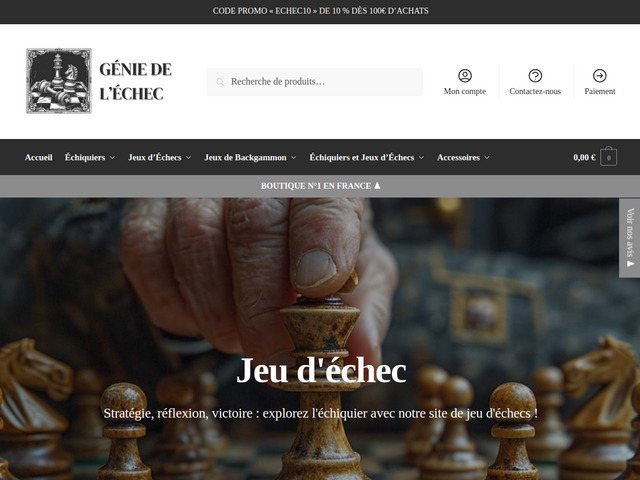Screen dimensions: 640x480
Task: Click the 0,00 € cart total link
Action: 584,157
